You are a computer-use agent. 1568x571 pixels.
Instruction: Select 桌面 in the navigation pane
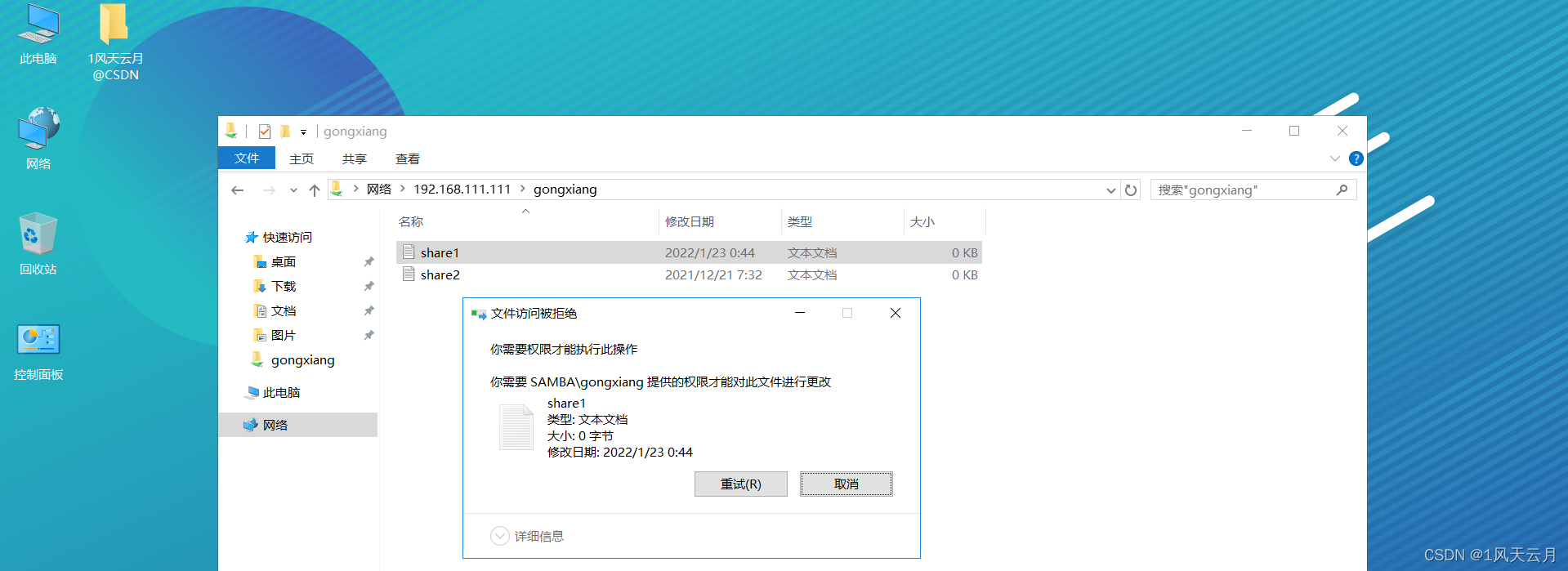[275, 262]
